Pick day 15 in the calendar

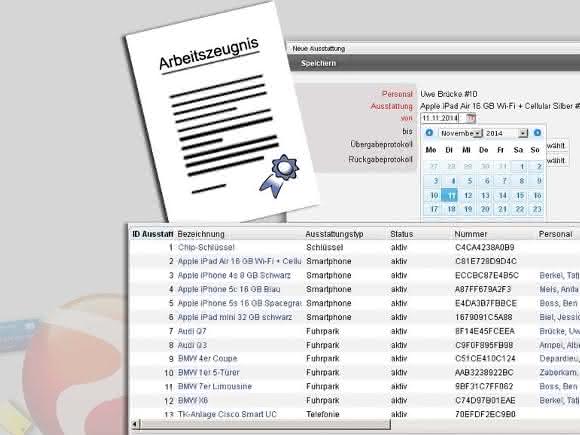(x=519, y=195)
